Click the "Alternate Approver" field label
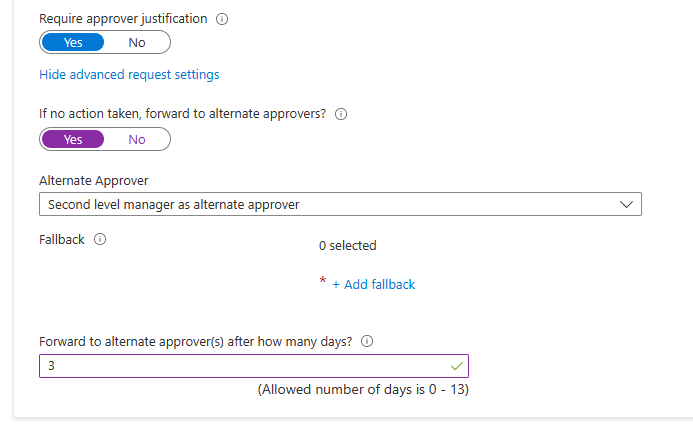Viewport: 693px width, 447px height. pos(93,181)
